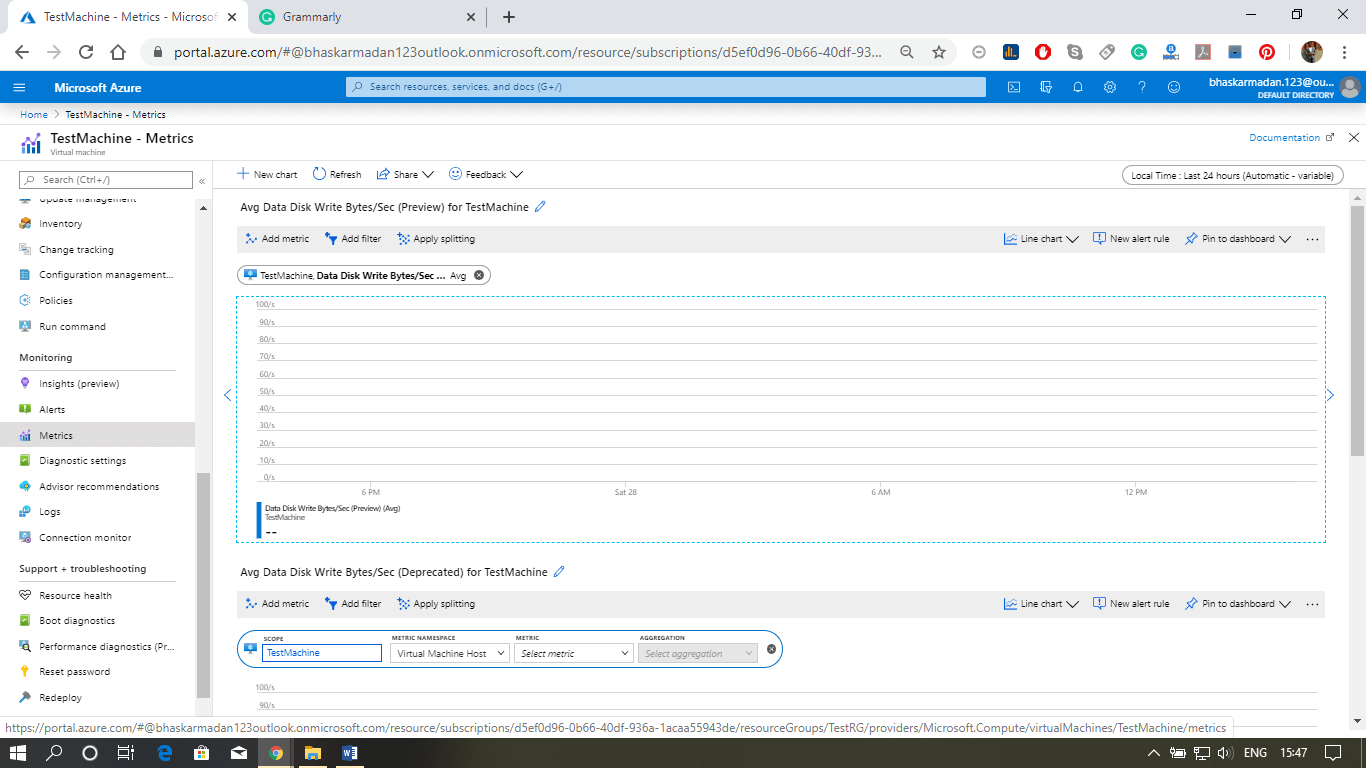1366x768 pixels.
Task: Shift chart time range backward with left arrow
Action: tap(227, 395)
